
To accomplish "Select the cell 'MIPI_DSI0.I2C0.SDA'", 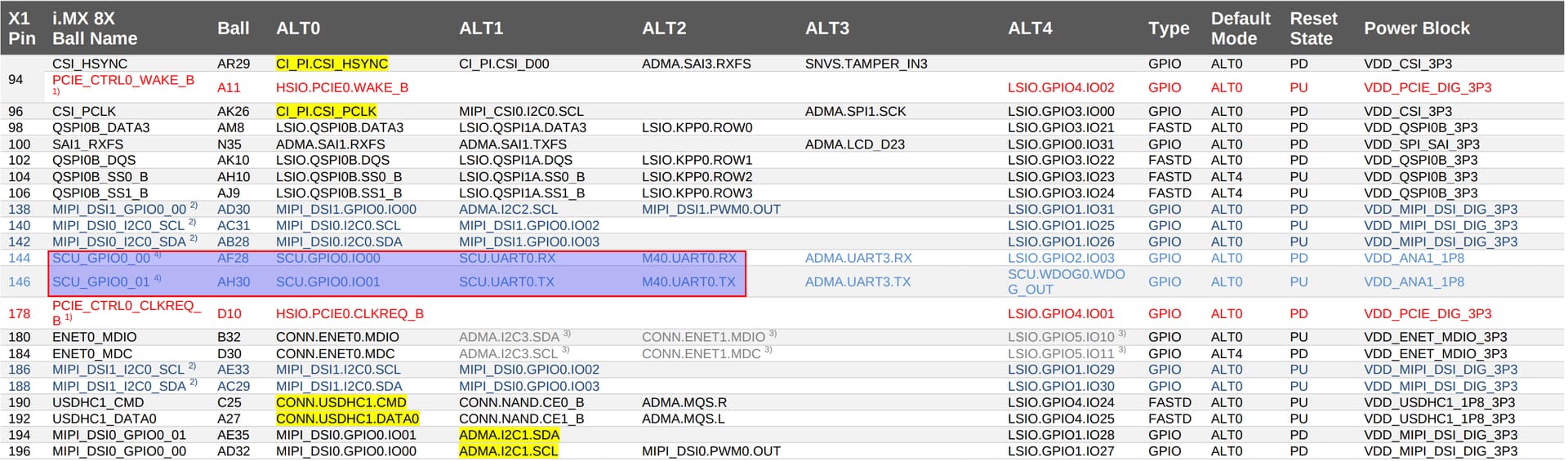I will (339, 242).
